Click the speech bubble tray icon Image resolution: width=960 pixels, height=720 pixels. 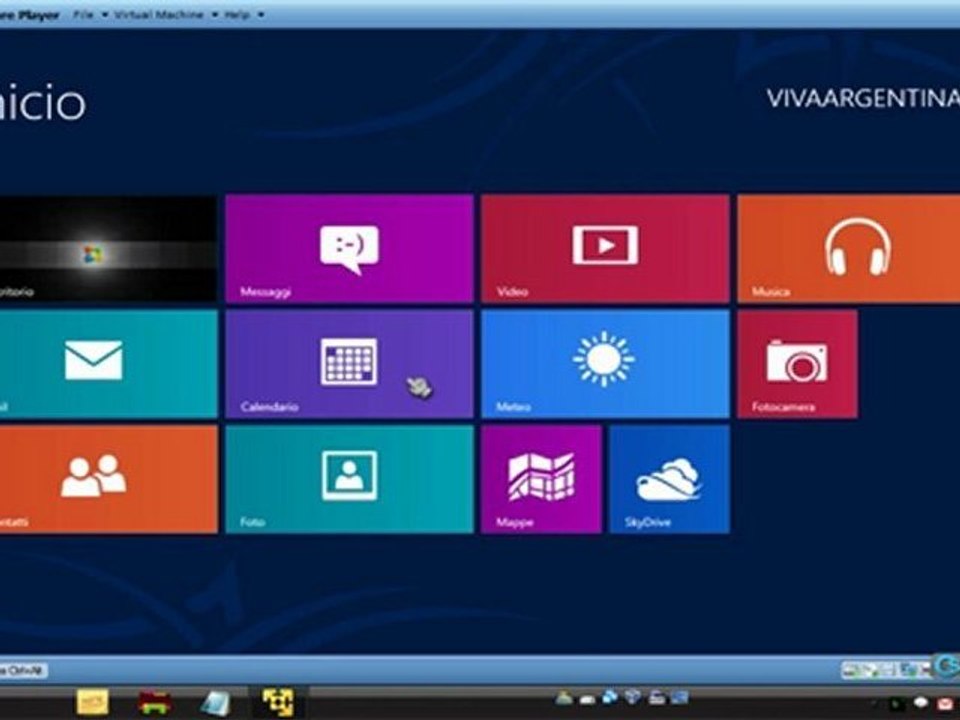[x=920, y=702]
